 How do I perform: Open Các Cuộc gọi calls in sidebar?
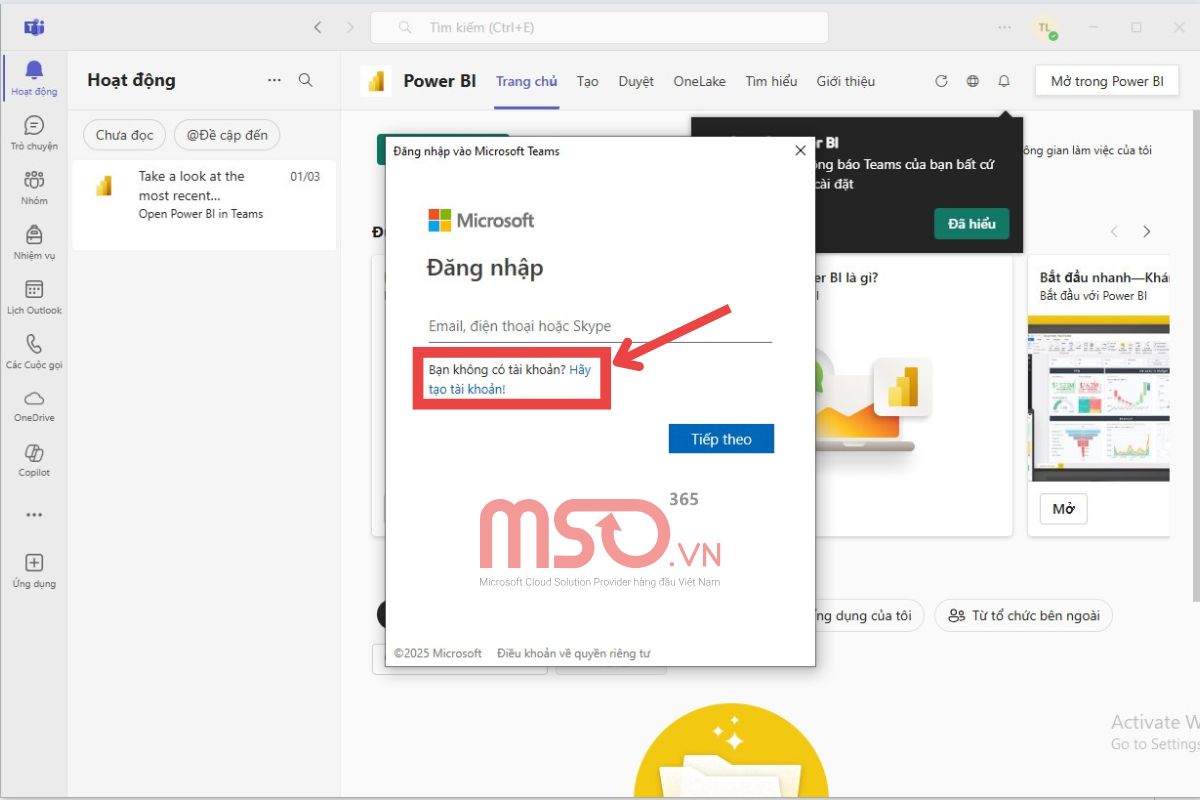[34, 351]
